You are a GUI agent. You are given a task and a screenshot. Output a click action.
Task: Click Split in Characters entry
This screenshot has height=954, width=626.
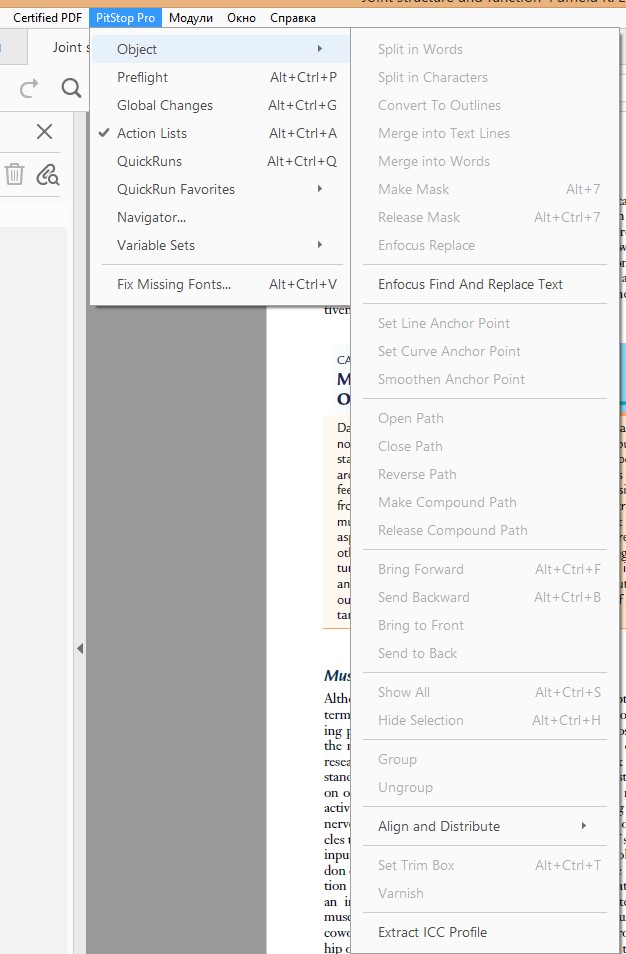(485, 77)
